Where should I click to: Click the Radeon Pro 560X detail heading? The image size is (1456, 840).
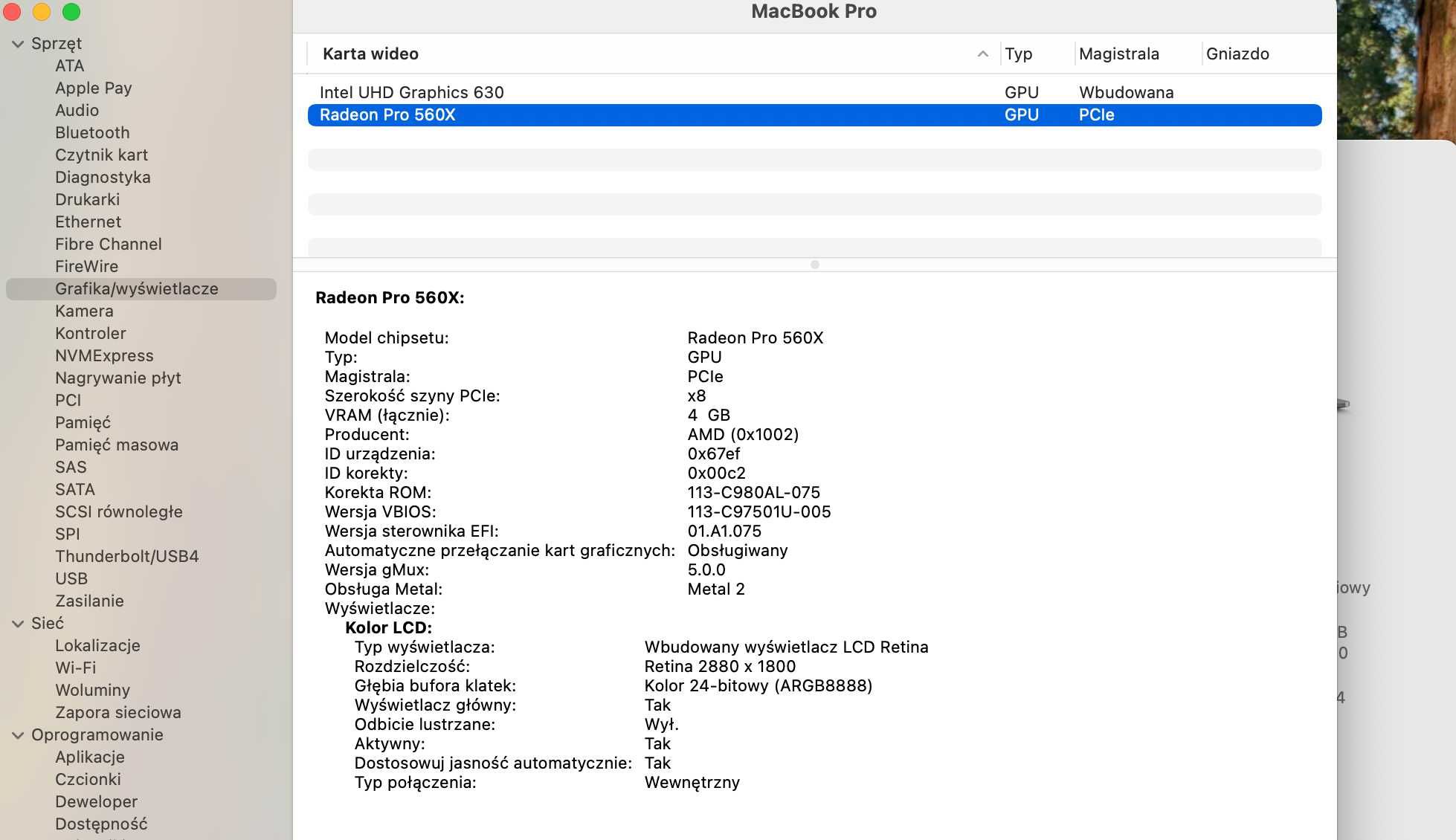pos(390,297)
